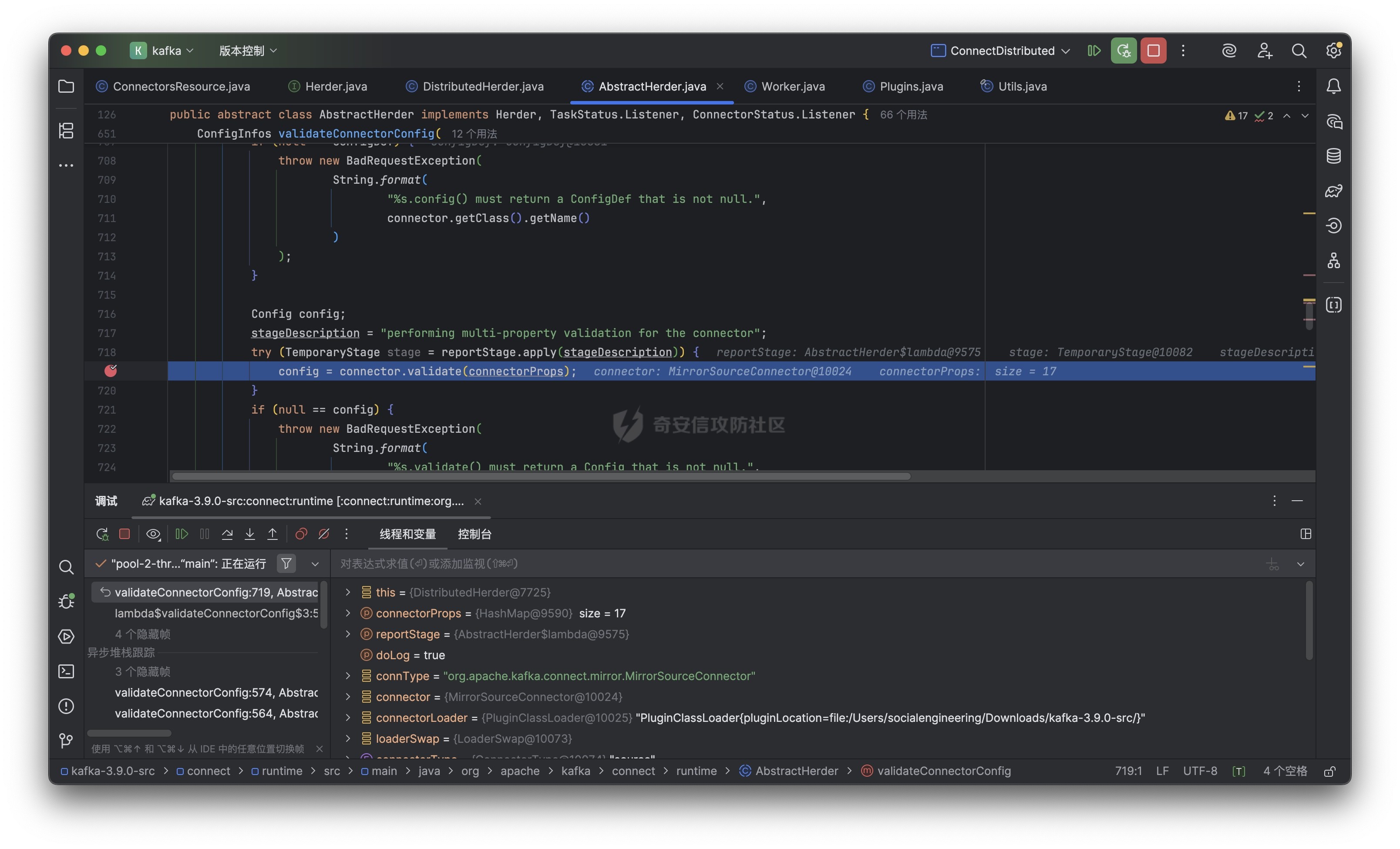Image resolution: width=1400 pixels, height=849 pixels.
Task: Switch to ConnectorsResource.java tab
Action: tap(173, 86)
